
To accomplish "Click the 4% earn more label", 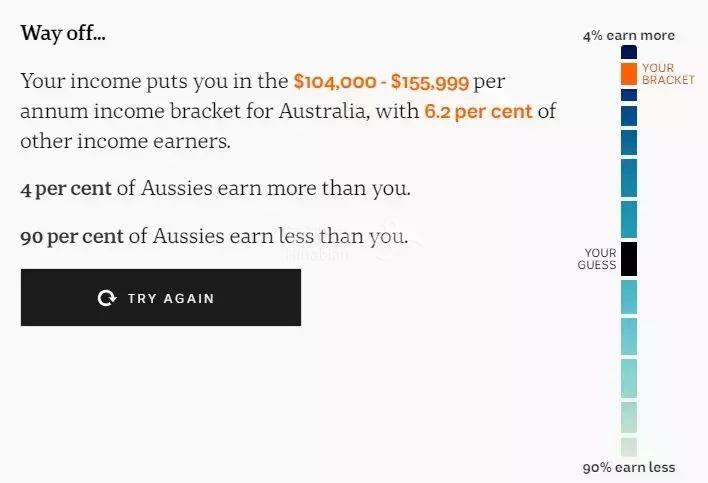I will 628,36.
